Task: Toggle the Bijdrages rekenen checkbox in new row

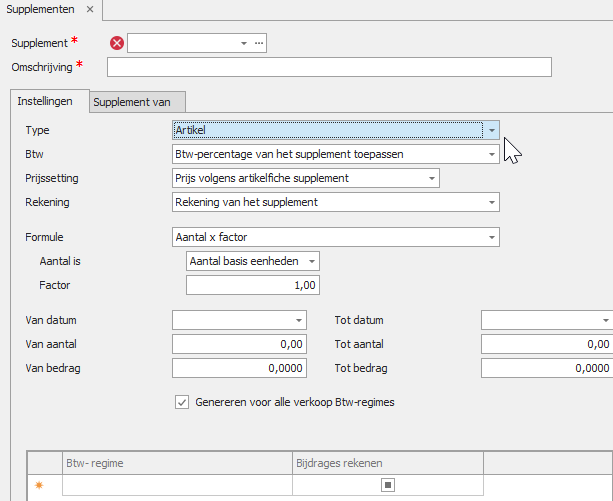Action: coord(388,485)
